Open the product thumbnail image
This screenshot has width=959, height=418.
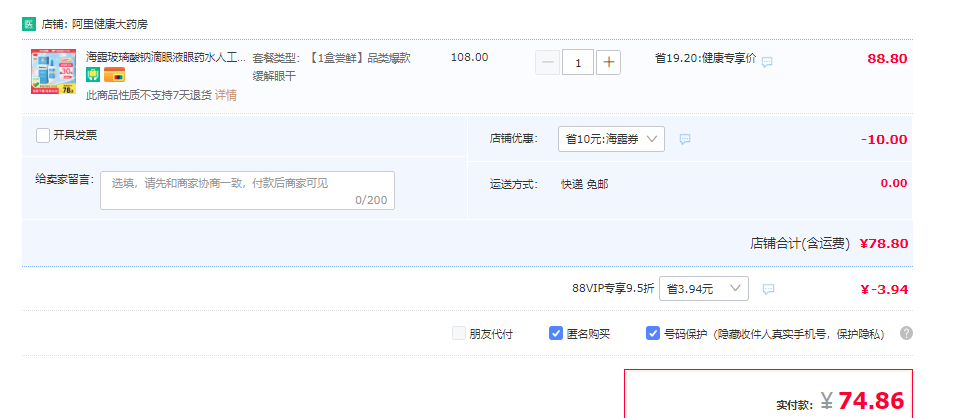point(54,72)
